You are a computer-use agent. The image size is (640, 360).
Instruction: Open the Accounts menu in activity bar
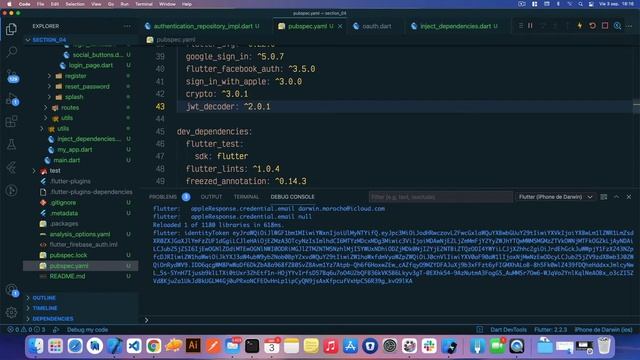(11, 290)
